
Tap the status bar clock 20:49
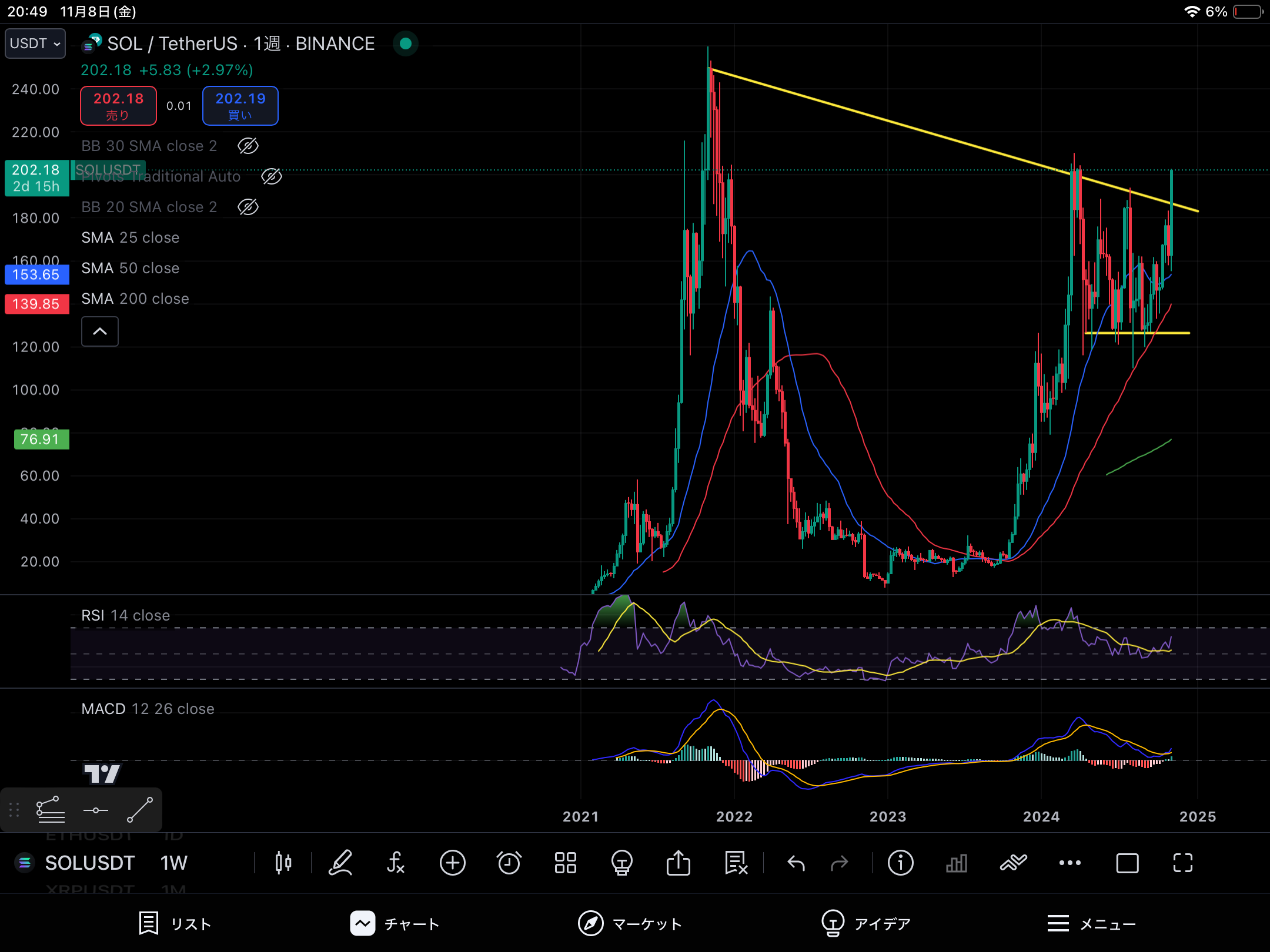point(27,12)
